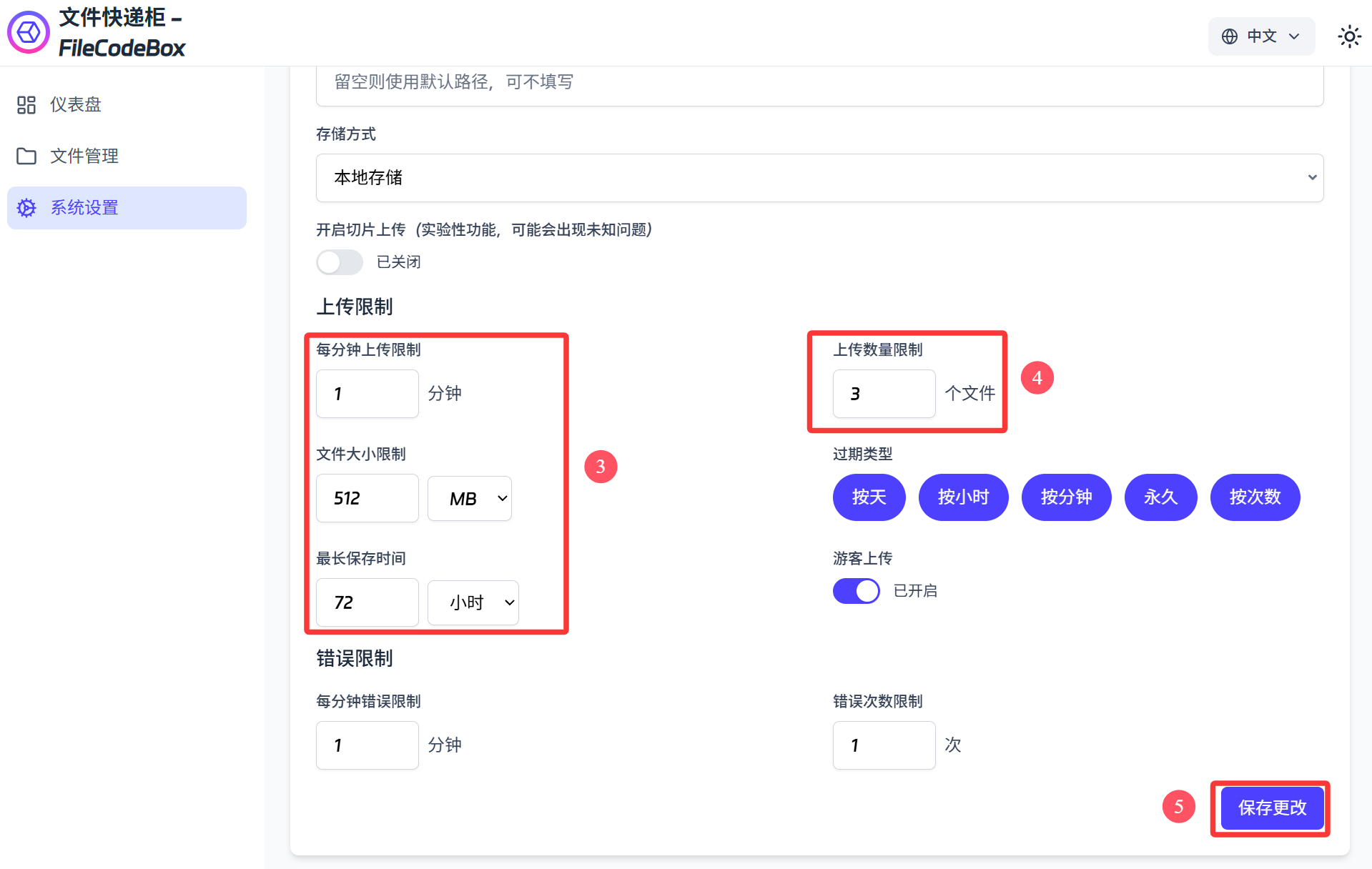1372x869 pixels.
Task: Toggle the 按天 expiry type option
Action: (x=869, y=497)
